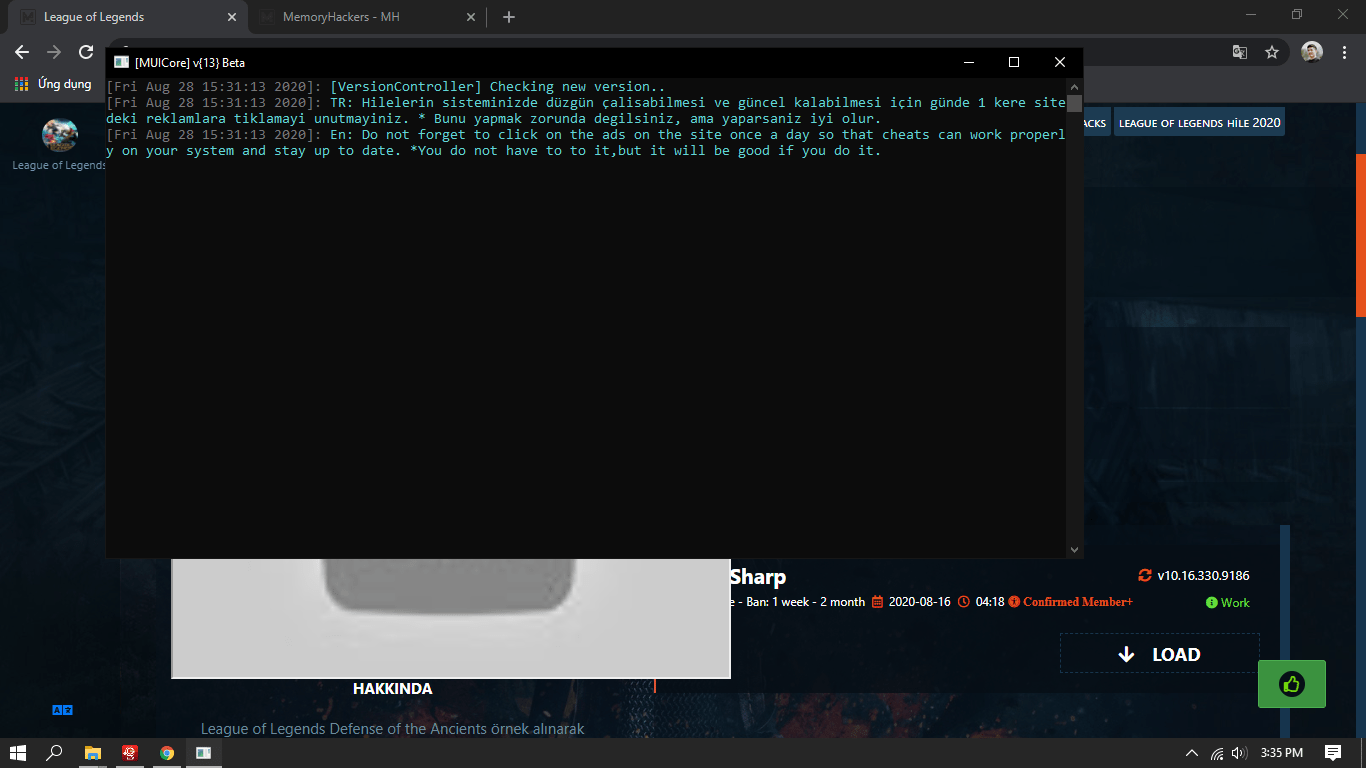
Task: Click Chrome's back navigation arrow
Action: [x=22, y=52]
